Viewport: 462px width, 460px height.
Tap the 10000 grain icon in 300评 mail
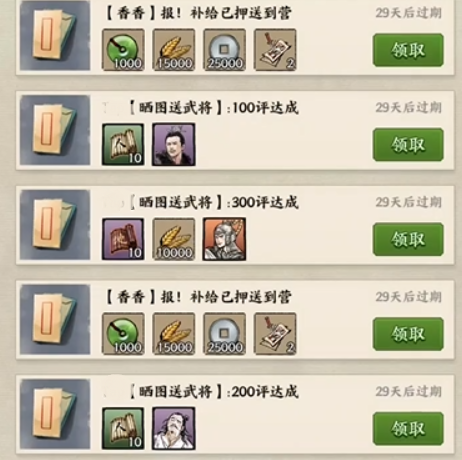[x=174, y=239]
